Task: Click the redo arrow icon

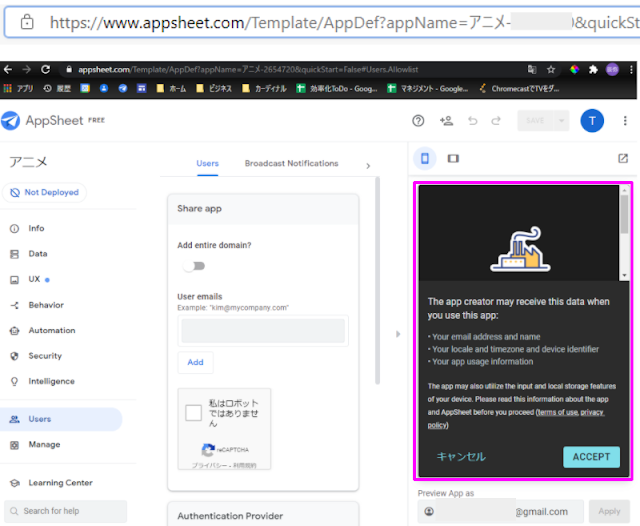Action: 496,121
